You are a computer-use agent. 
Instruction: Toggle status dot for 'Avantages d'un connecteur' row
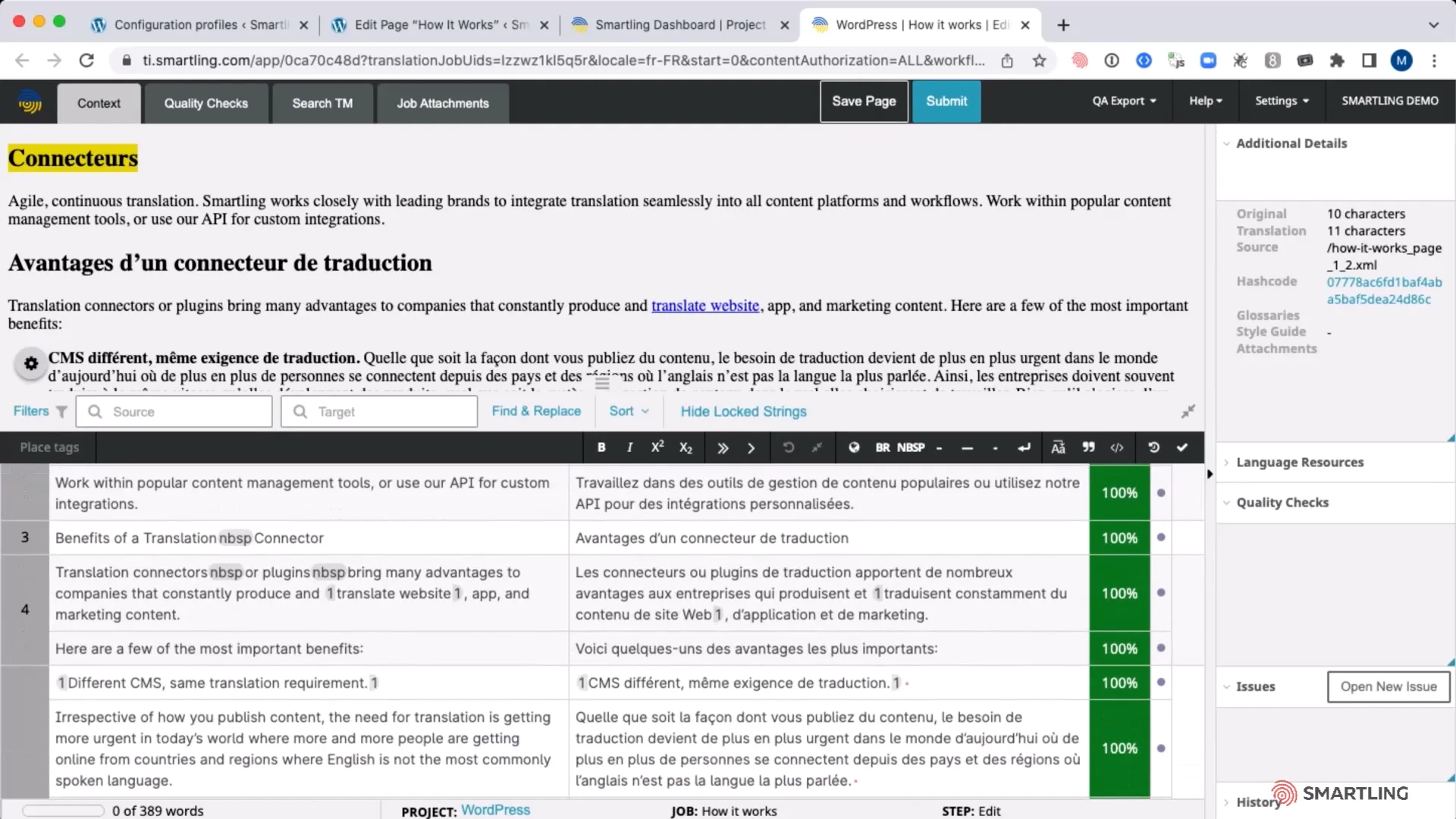click(1161, 537)
